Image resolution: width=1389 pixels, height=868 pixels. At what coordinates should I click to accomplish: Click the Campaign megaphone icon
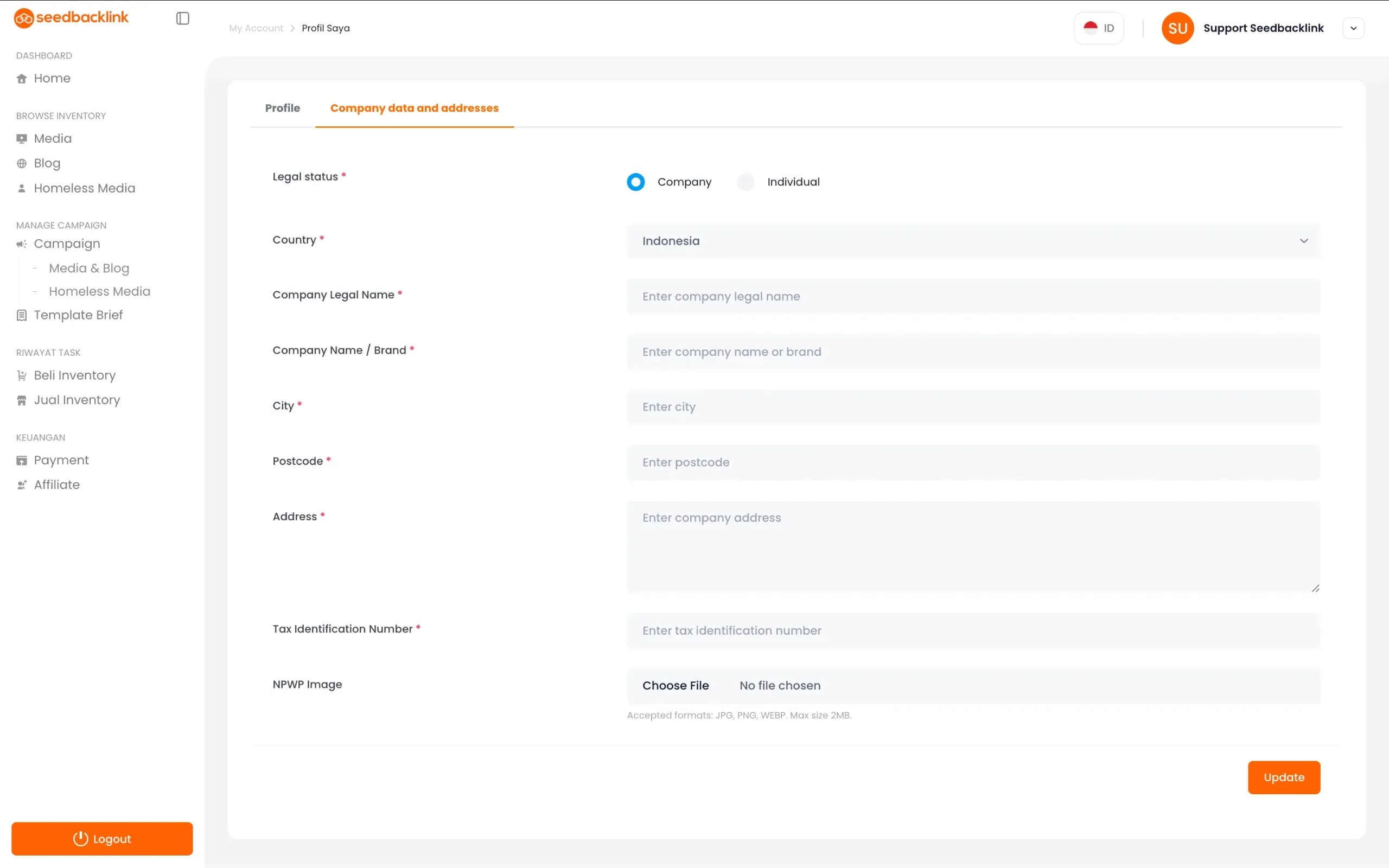pyautogui.click(x=22, y=244)
